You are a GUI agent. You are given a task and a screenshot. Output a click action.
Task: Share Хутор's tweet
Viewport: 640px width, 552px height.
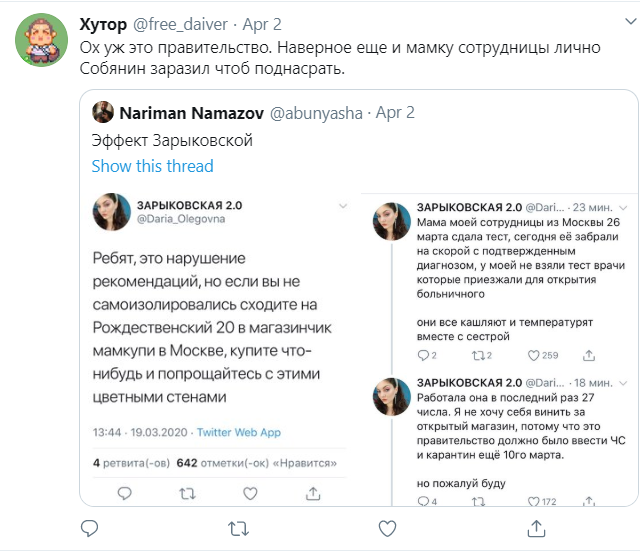(x=536, y=526)
